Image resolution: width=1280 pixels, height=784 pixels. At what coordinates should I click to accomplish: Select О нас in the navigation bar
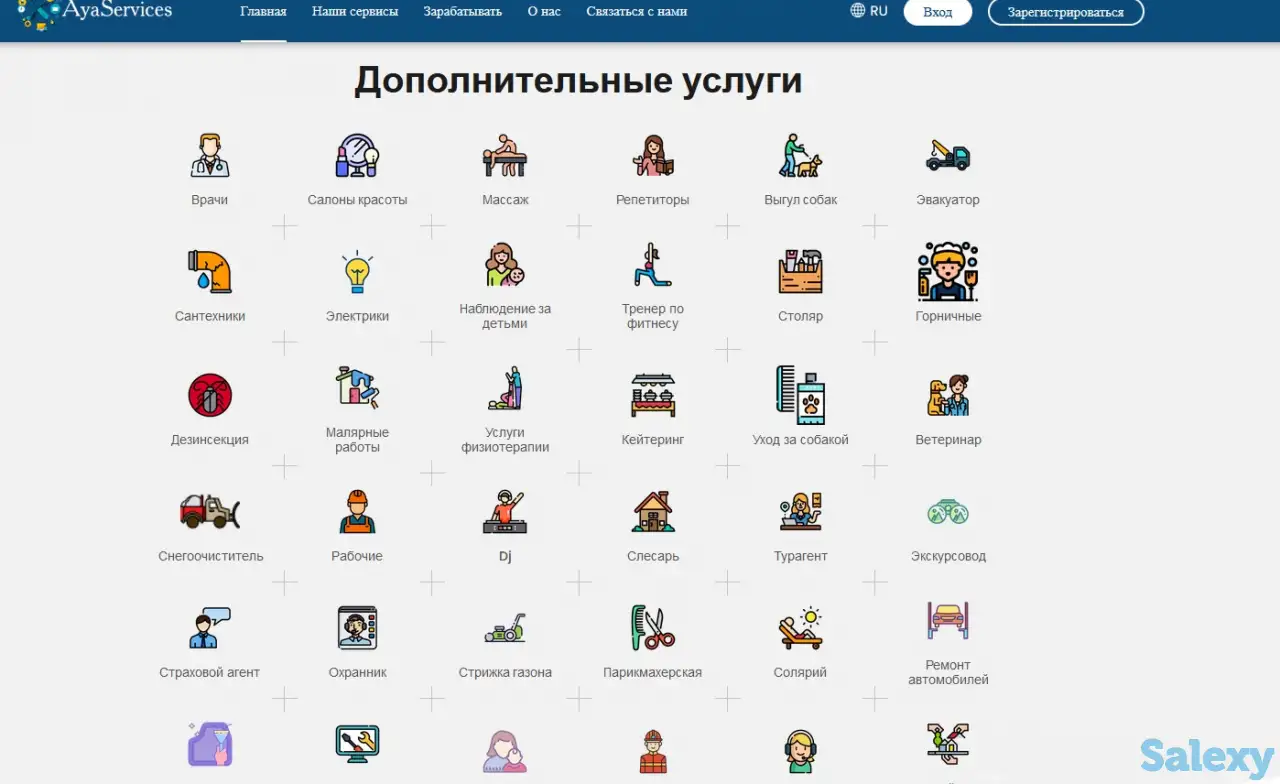click(543, 11)
